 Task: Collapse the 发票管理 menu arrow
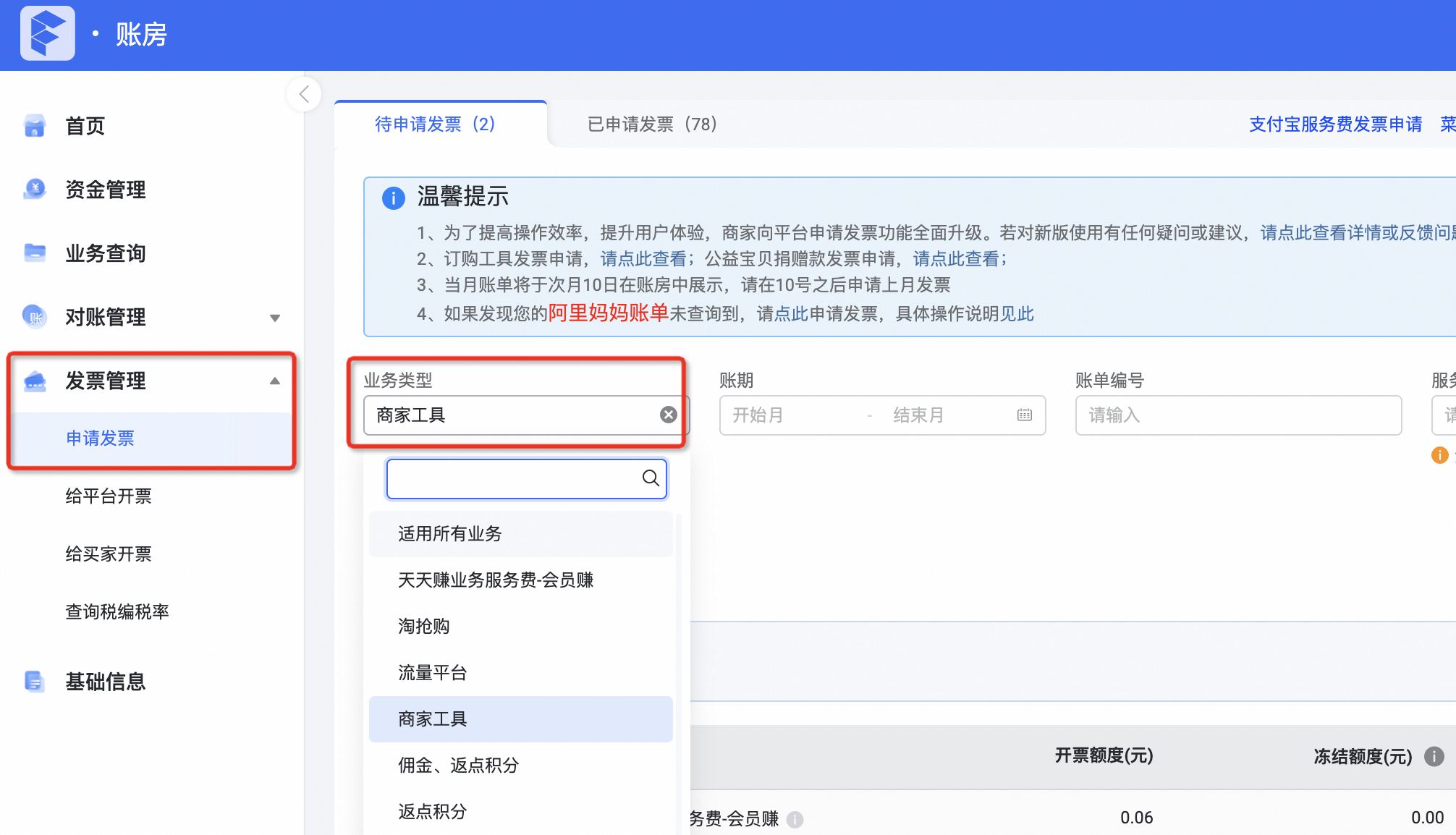[x=275, y=381]
